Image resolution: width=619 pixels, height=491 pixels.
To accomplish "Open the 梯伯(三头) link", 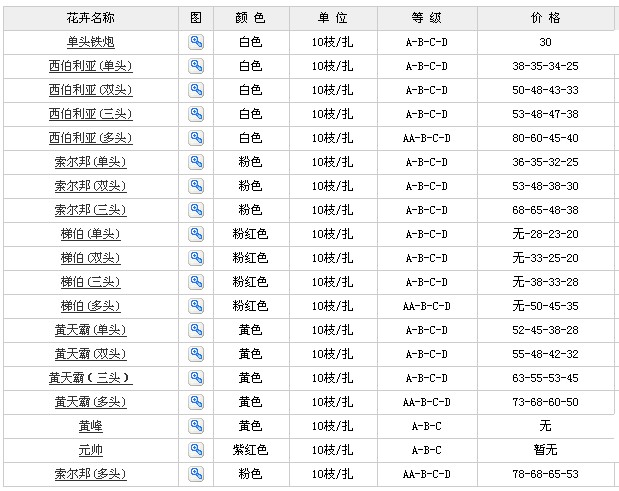I will [x=90, y=282].
